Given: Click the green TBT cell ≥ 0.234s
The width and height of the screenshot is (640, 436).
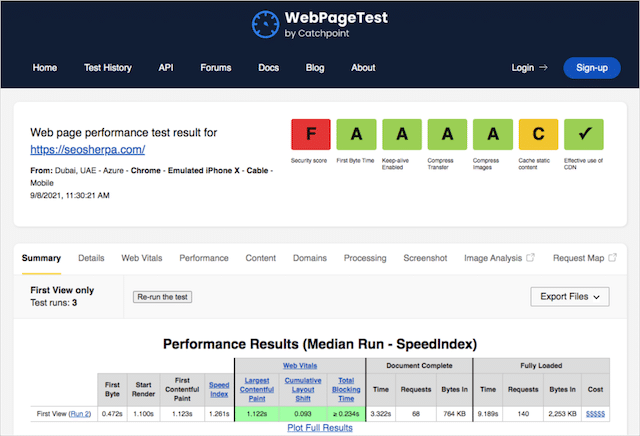Looking at the screenshot, I should [346, 414].
